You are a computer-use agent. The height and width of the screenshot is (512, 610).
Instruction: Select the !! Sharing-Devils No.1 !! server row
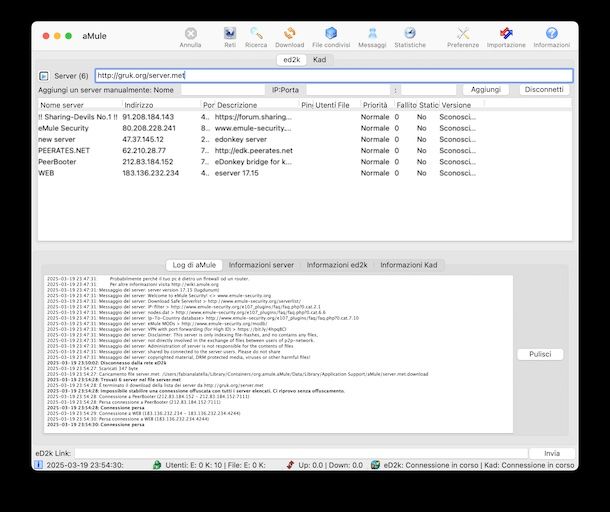pos(305,117)
